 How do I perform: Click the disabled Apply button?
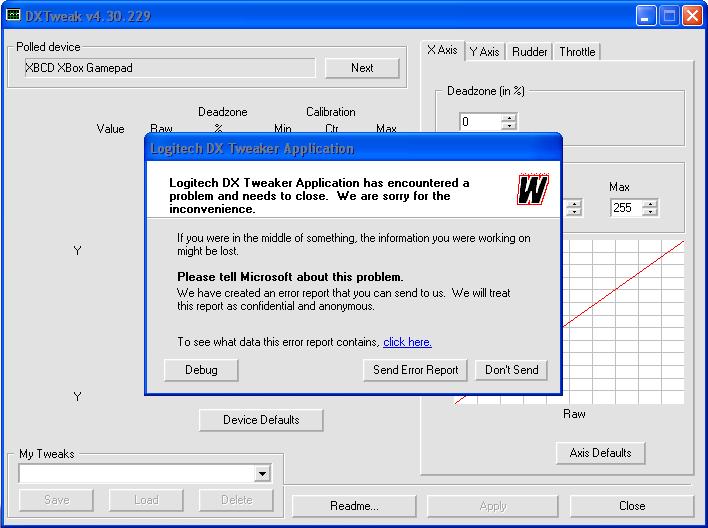click(493, 506)
